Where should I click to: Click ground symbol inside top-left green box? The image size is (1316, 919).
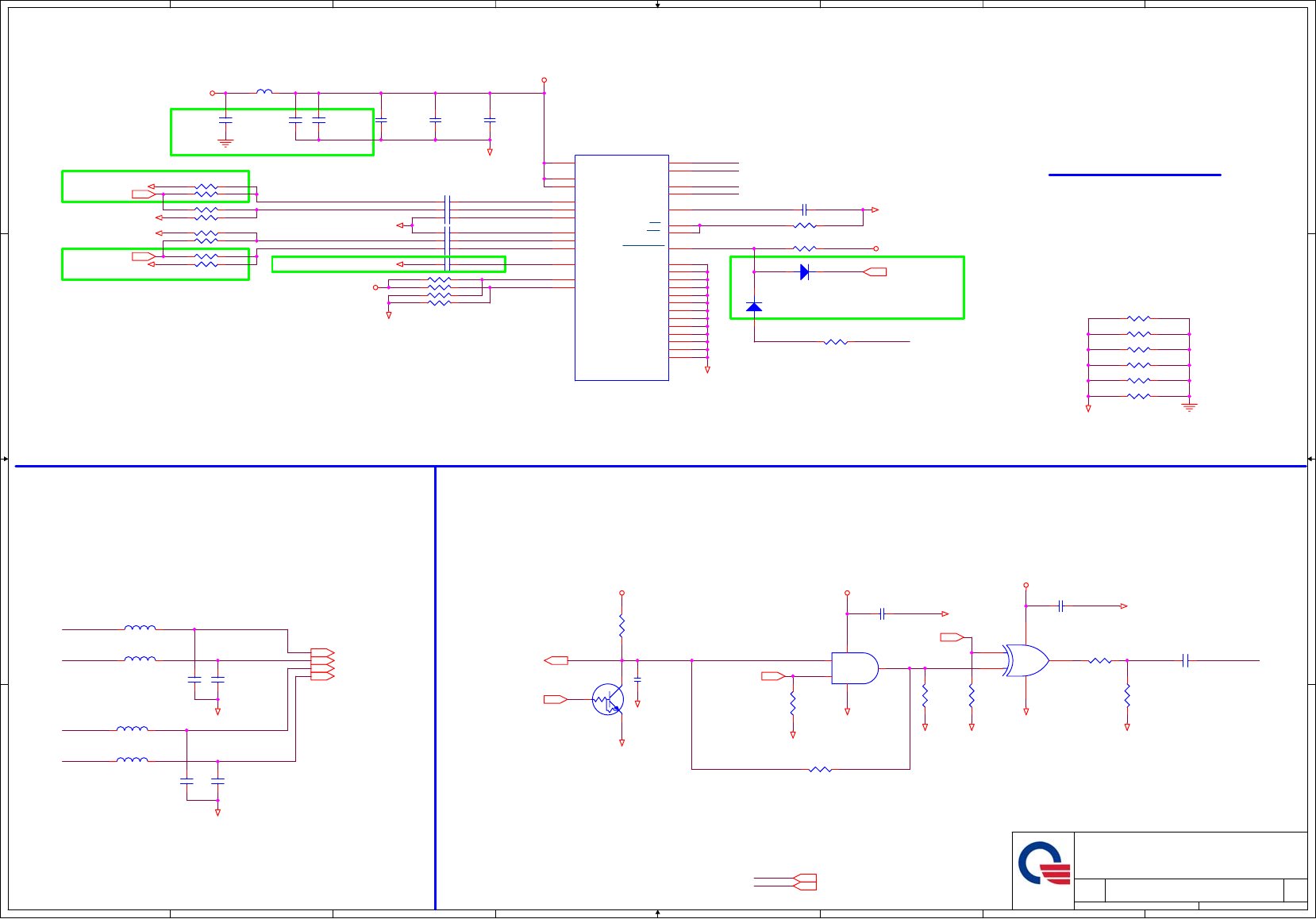pos(225,144)
